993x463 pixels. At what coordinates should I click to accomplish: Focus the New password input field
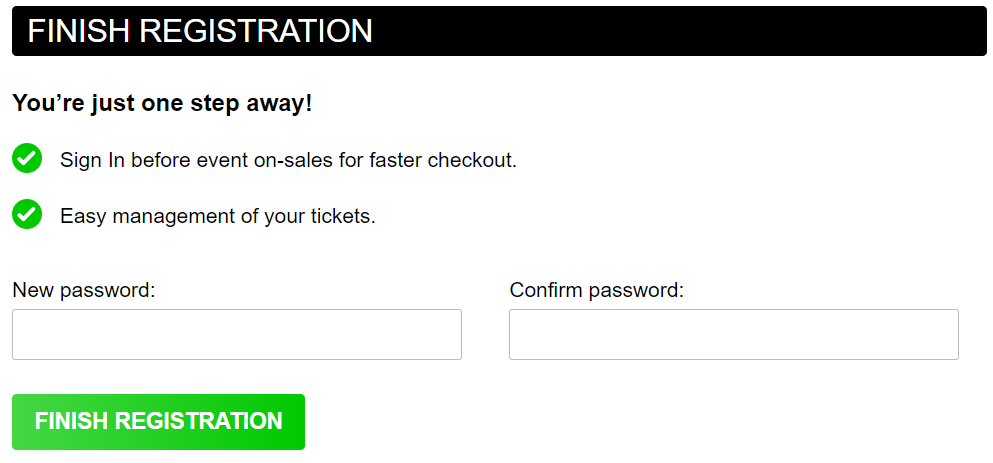pyautogui.click(x=237, y=334)
